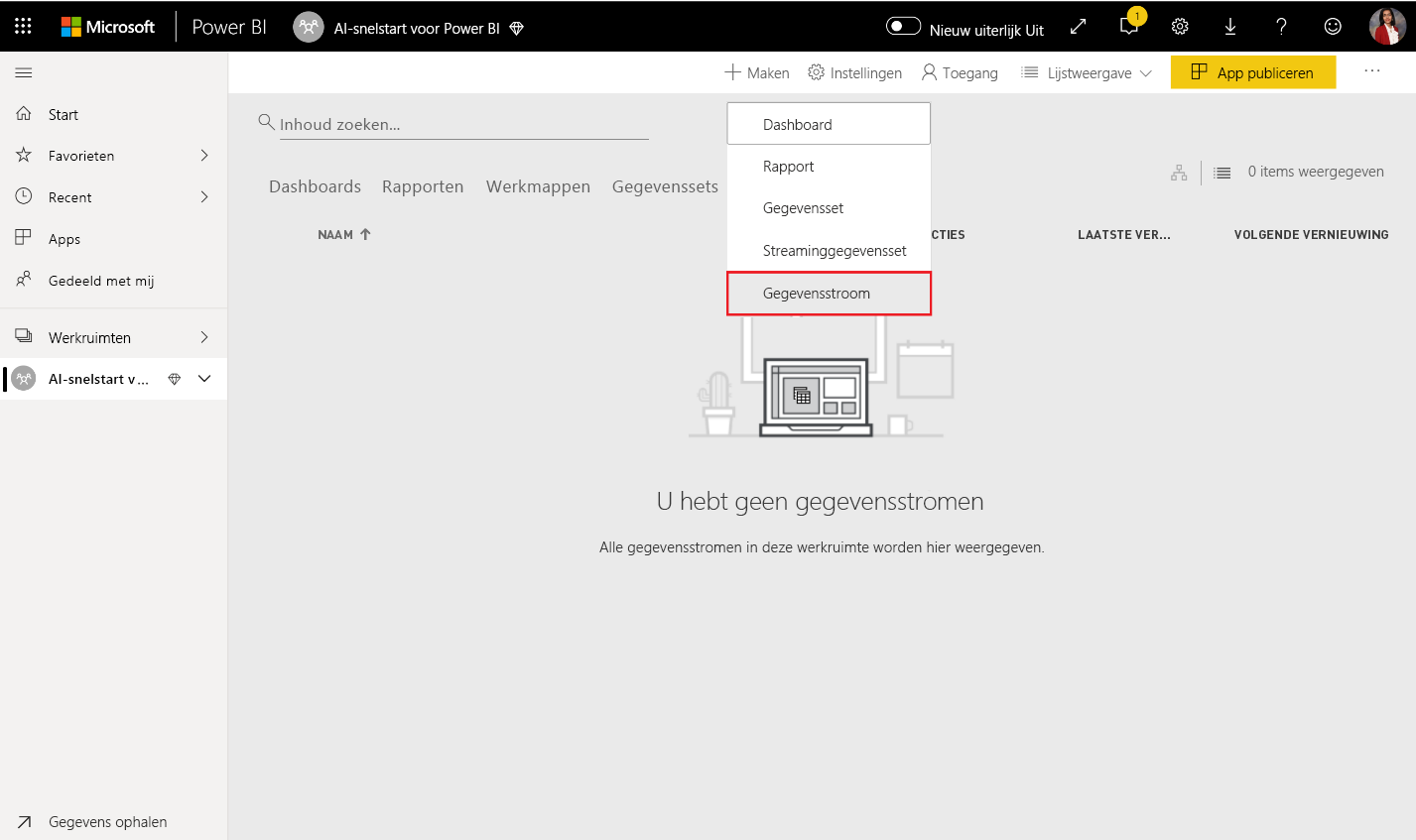This screenshot has height=840, width=1416.
Task: Collapse the AI-snelstart workspace chevron
Action: (x=204, y=379)
